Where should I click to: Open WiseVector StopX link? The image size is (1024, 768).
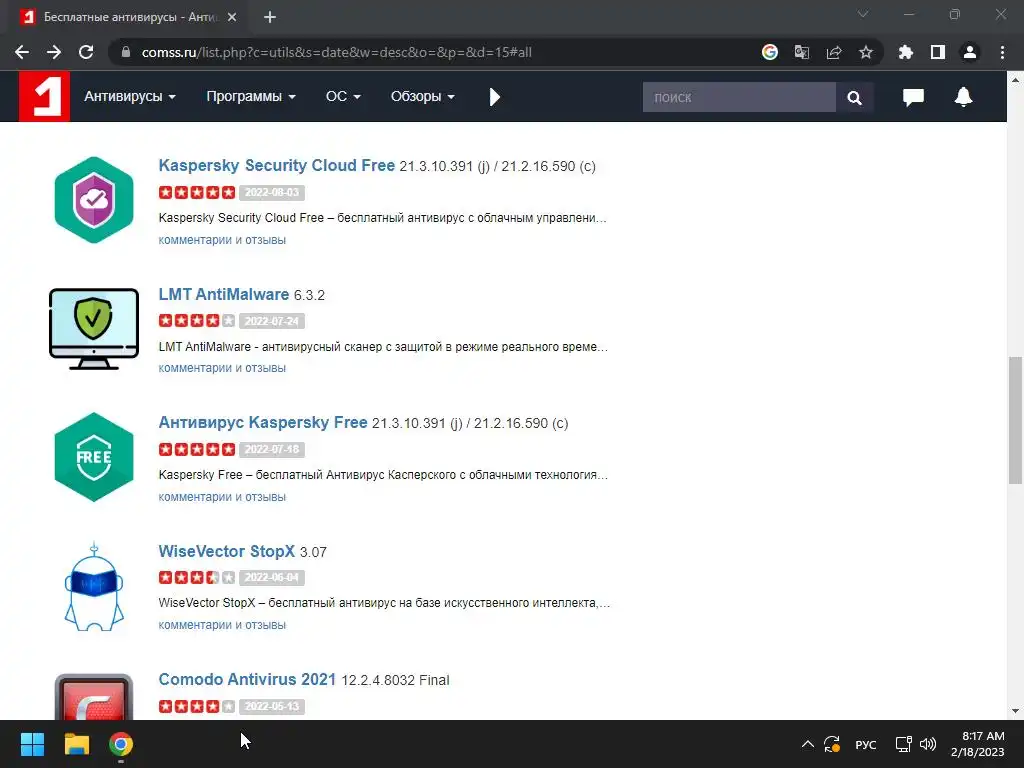point(227,551)
